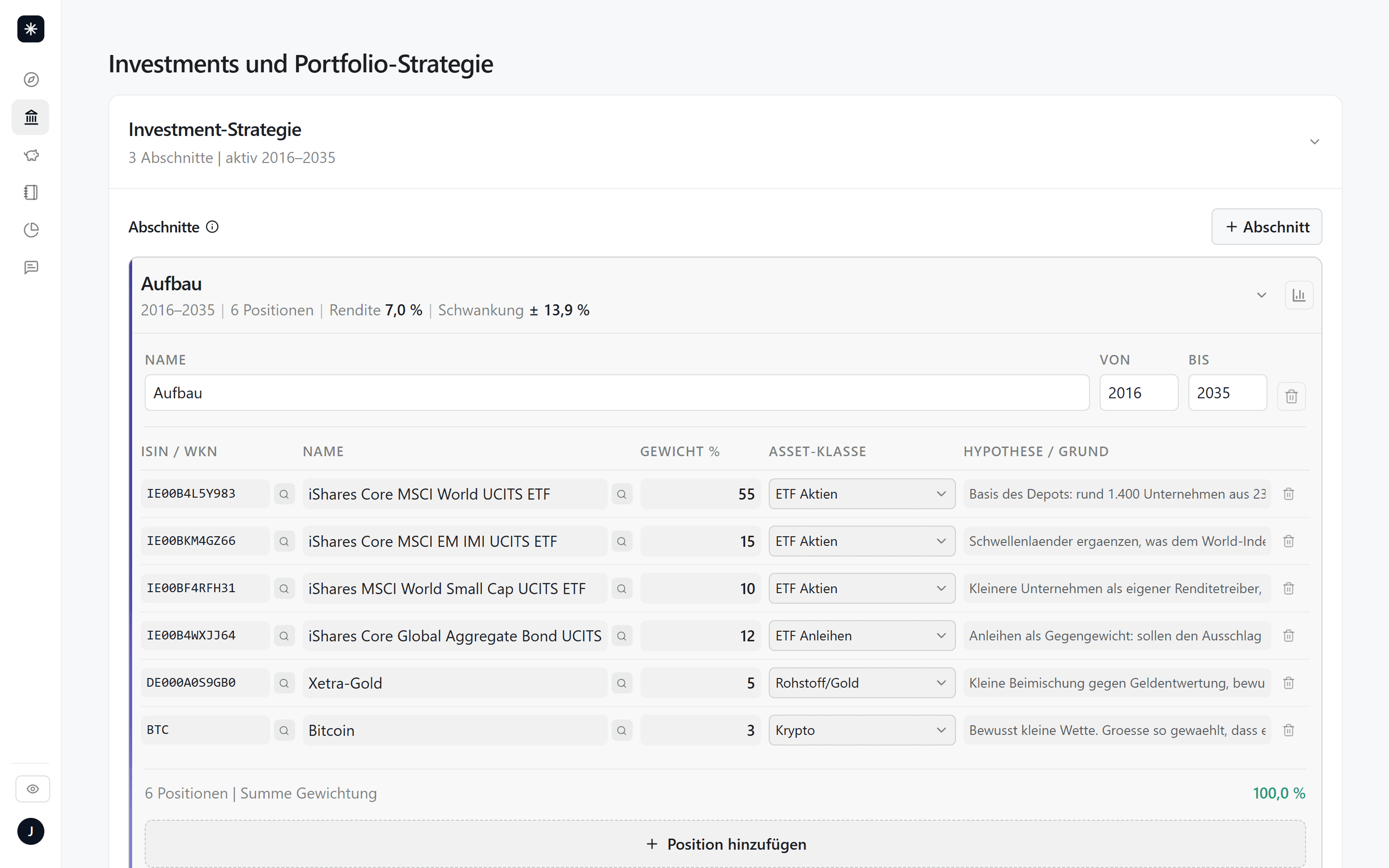Edit weight 5 for Xetra-Gold
1389x868 pixels.
[x=700, y=682]
